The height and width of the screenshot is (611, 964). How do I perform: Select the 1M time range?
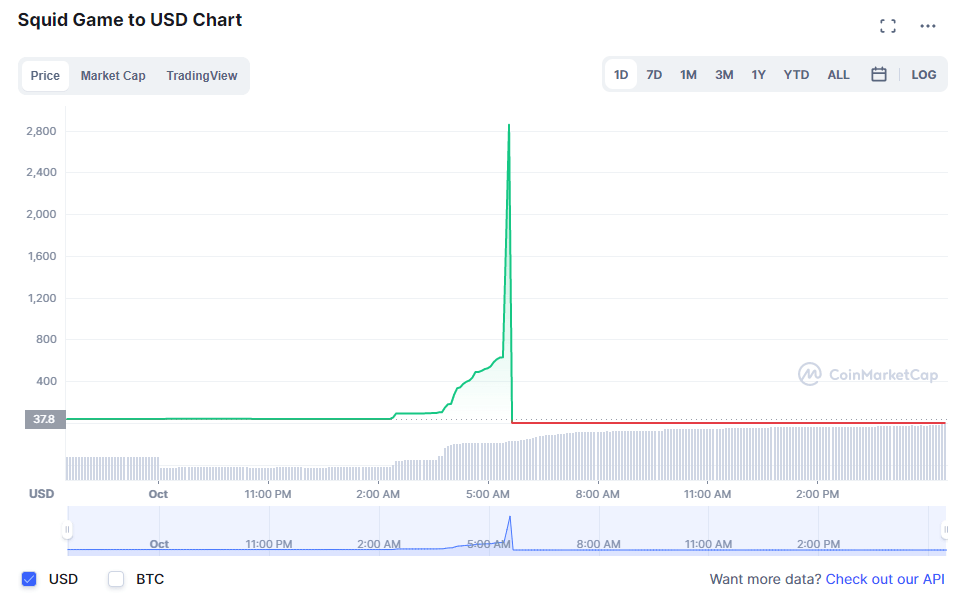(688, 74)
